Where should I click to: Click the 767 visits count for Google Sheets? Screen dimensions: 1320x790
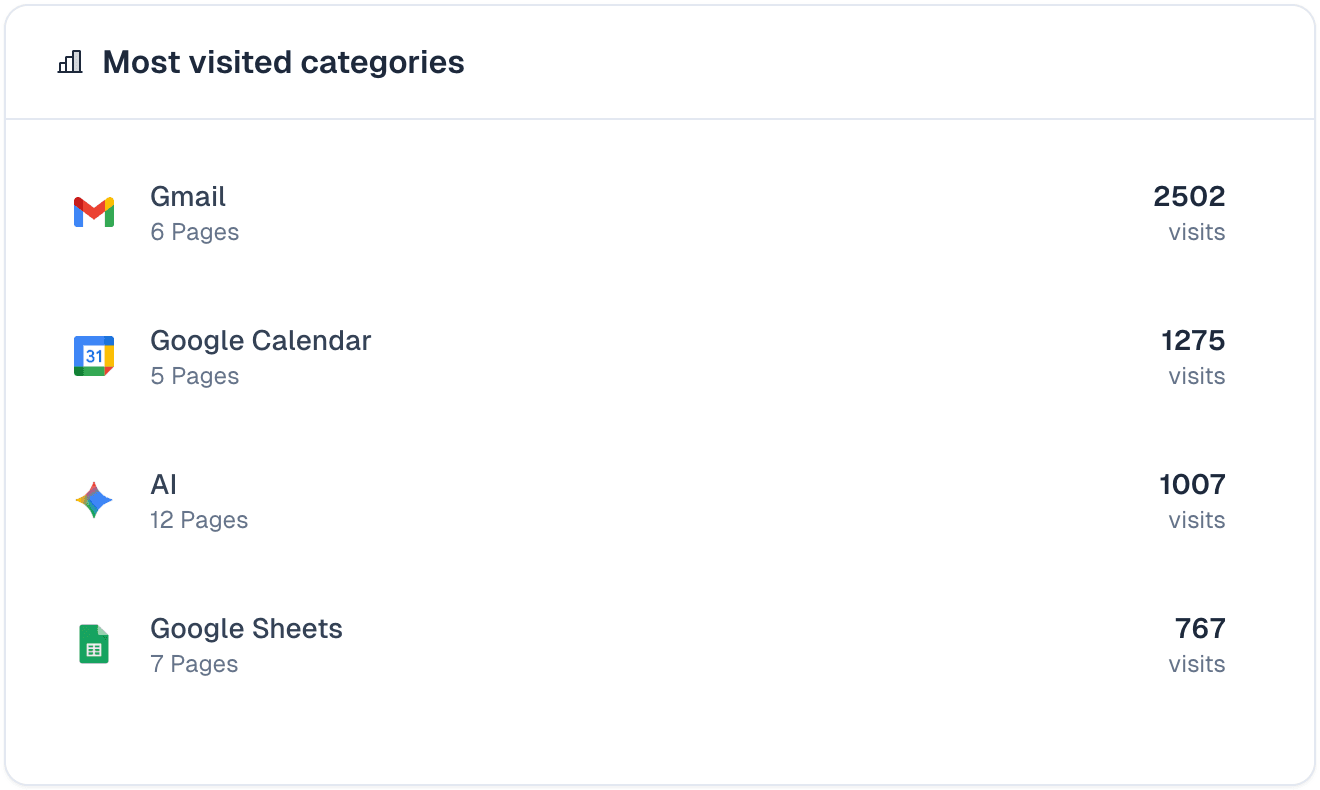click(x=1201, y=628)
